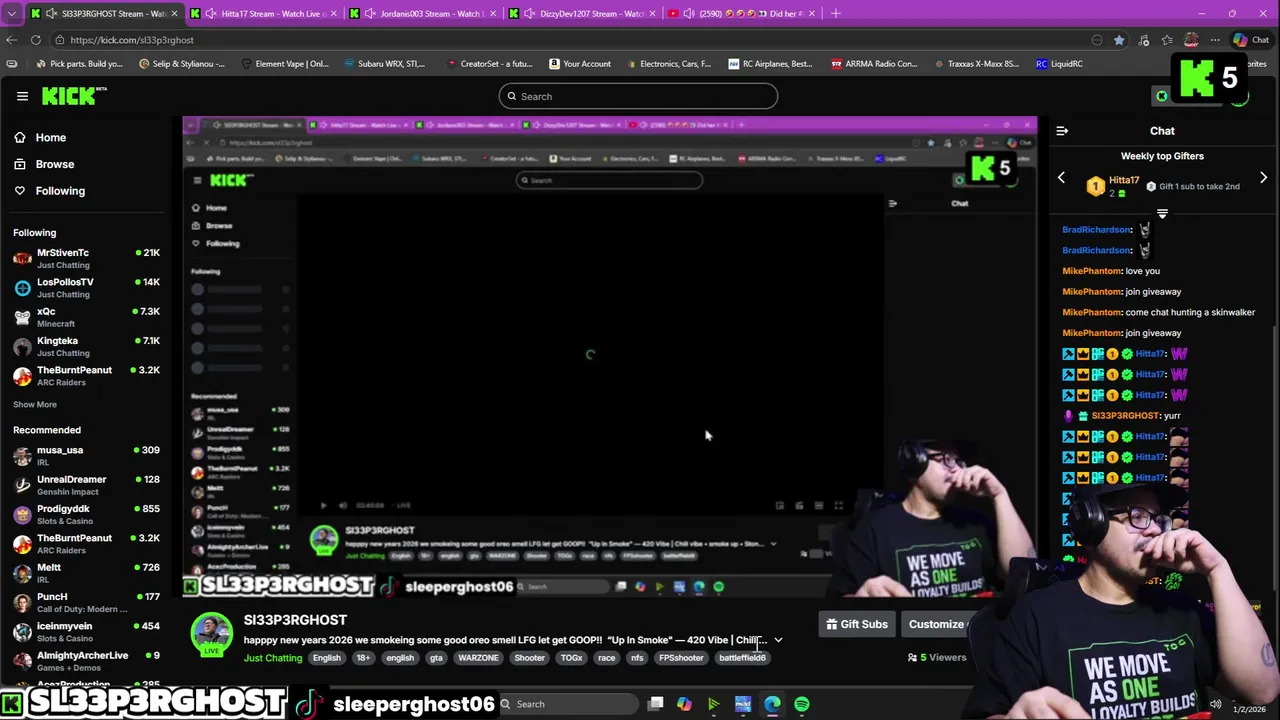Expand Show More followed channels

pyautogui.click(x=35, y=404)
